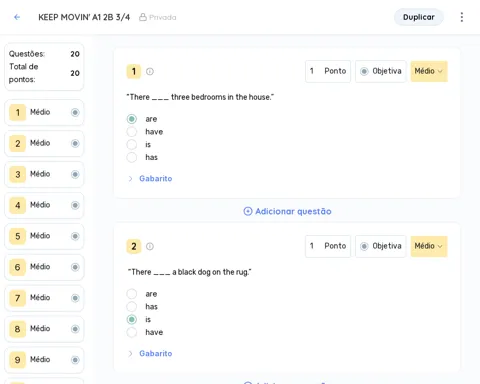
Task: Click the Duplicar button
Action: pos(419,17)
